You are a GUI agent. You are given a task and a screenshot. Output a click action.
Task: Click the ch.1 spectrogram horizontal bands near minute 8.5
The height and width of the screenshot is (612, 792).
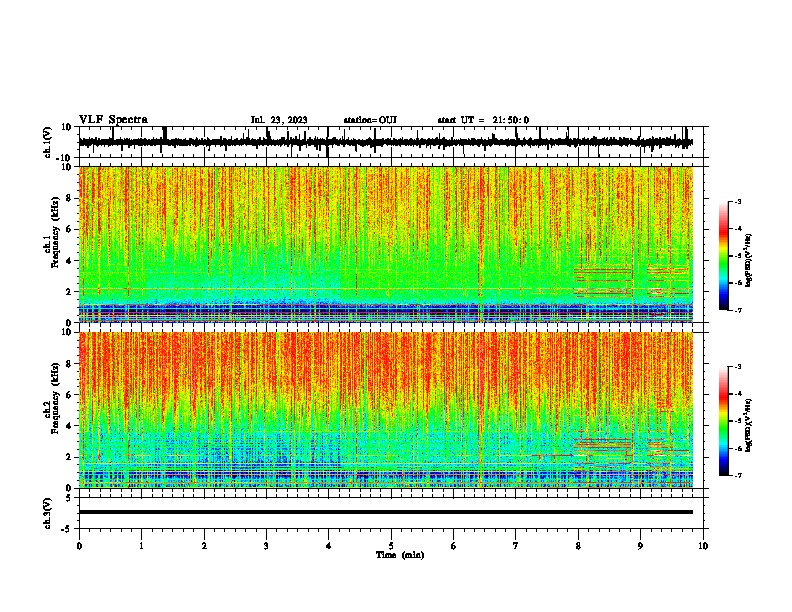(x=604, y=282)
